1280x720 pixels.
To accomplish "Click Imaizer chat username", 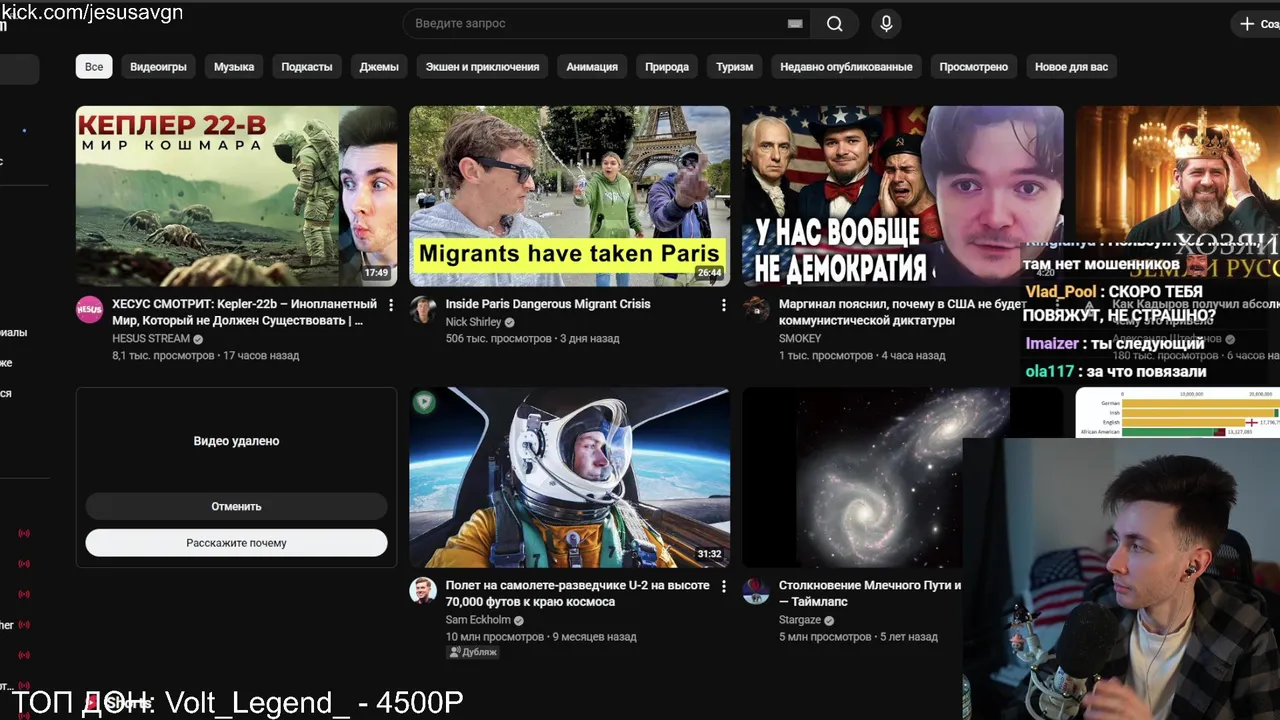I will click(x=1052, y=343).
